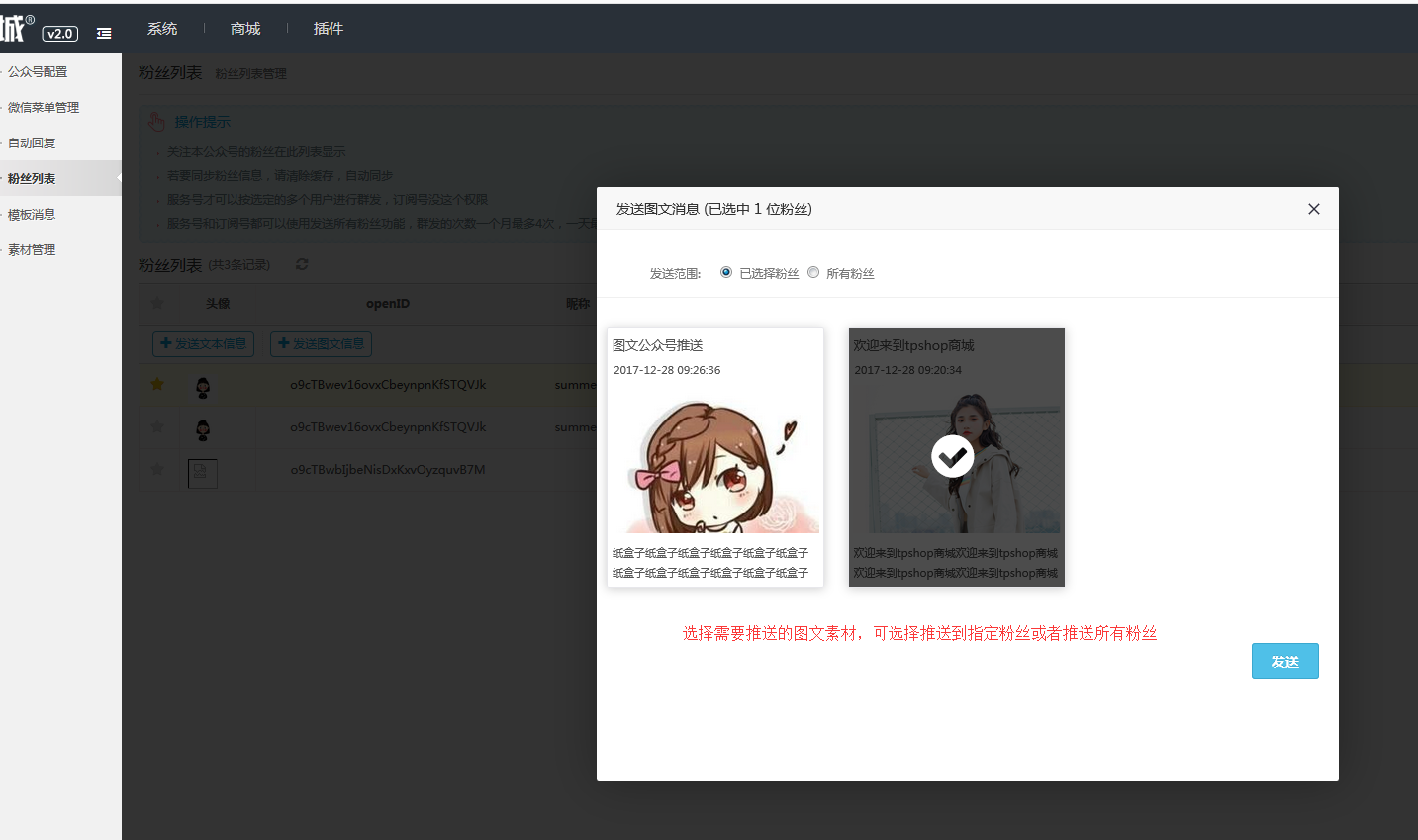Open the 商城 top menu
The image size is (1418, 840).
245,29
